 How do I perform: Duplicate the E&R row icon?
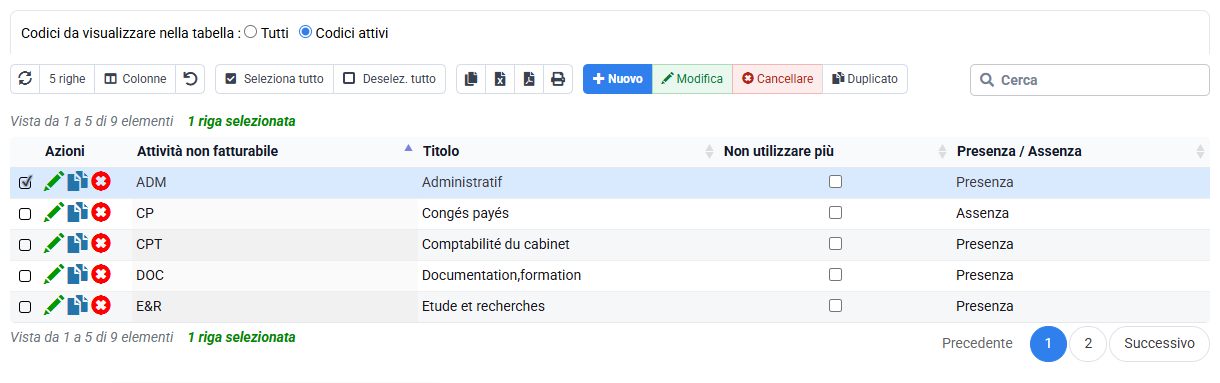point(77,305)
